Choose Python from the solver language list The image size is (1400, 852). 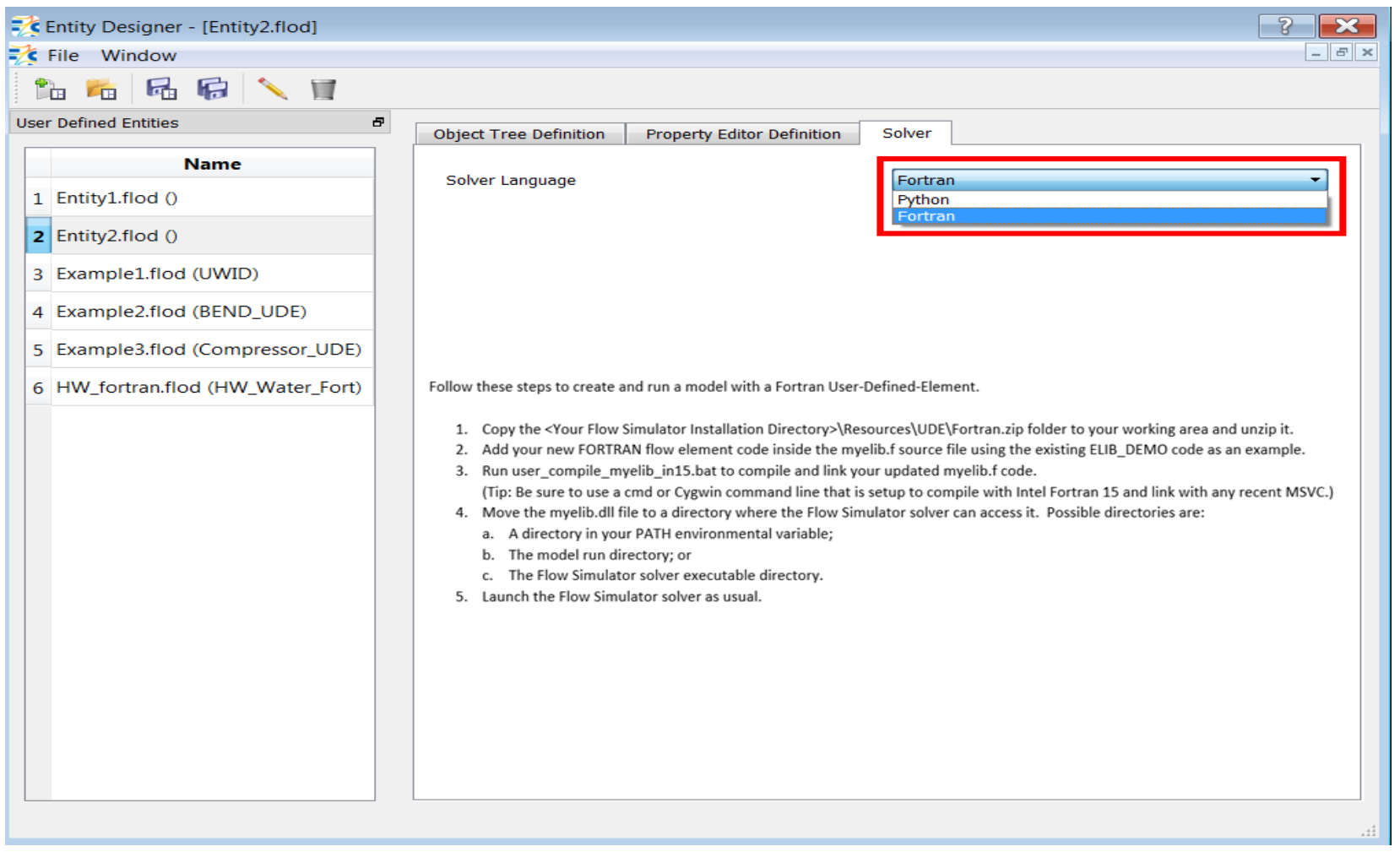click(x=923, y=199)
